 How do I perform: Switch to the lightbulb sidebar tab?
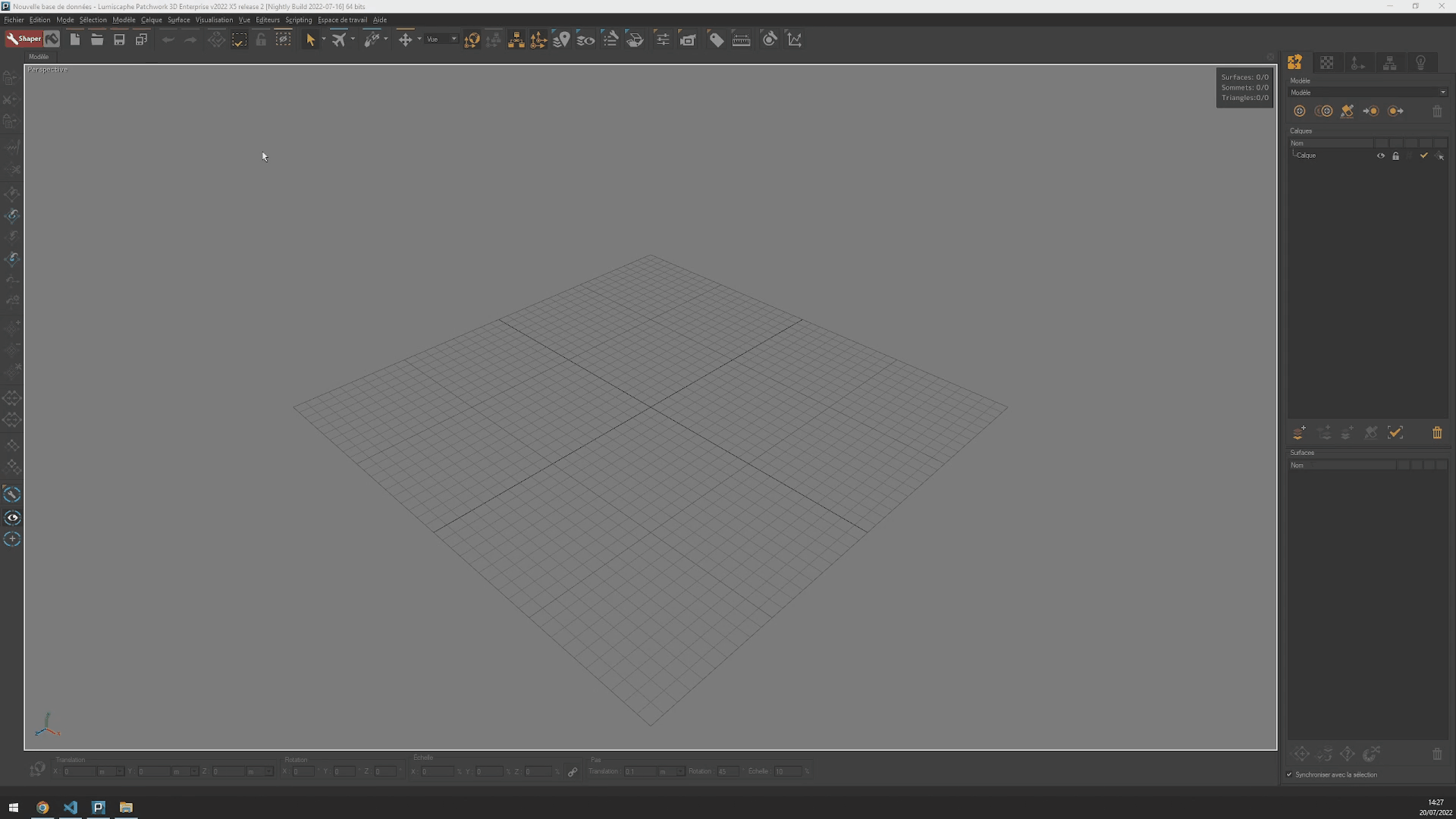(x=1420, y=63)
